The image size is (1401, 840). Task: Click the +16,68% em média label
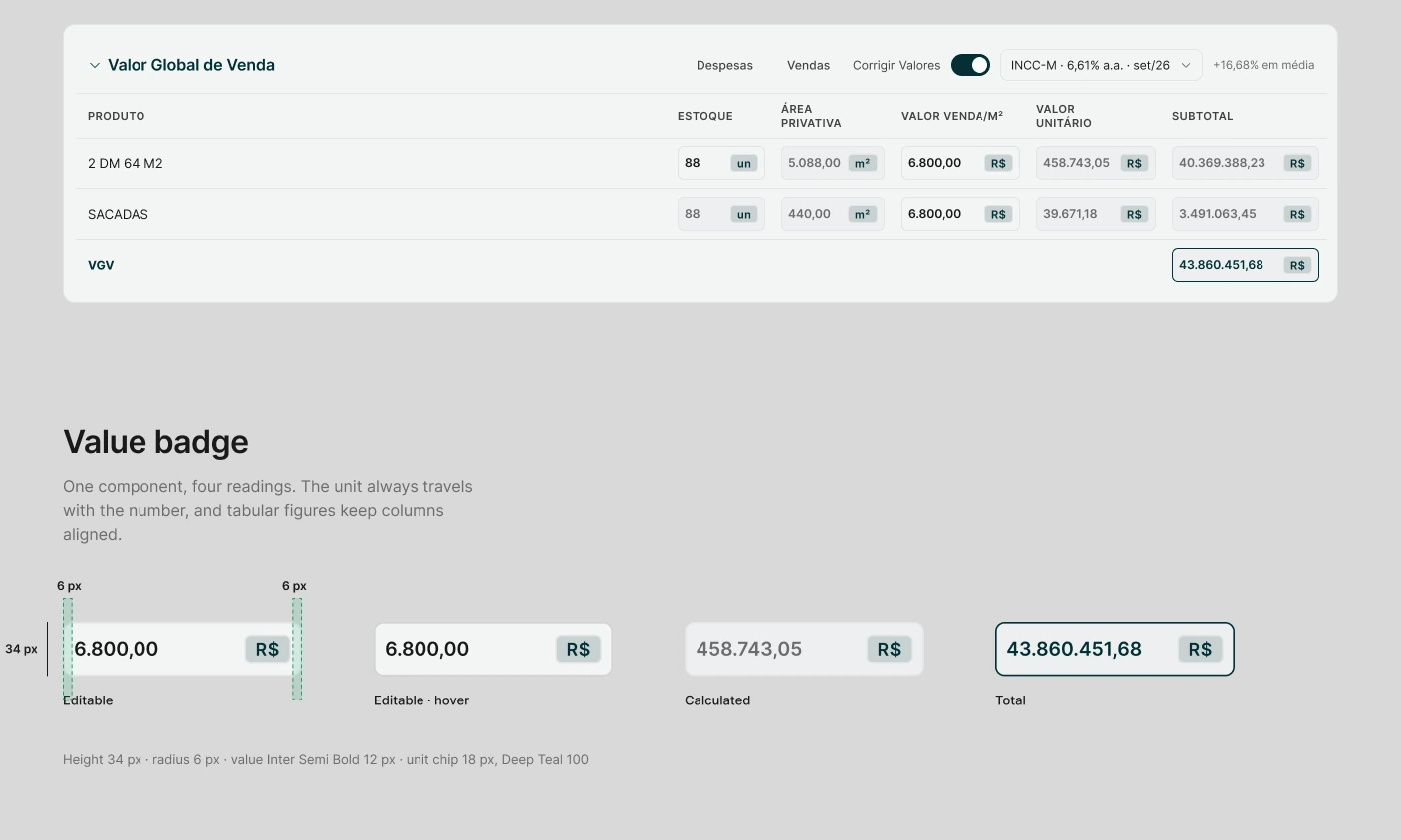click(1263, 65)
